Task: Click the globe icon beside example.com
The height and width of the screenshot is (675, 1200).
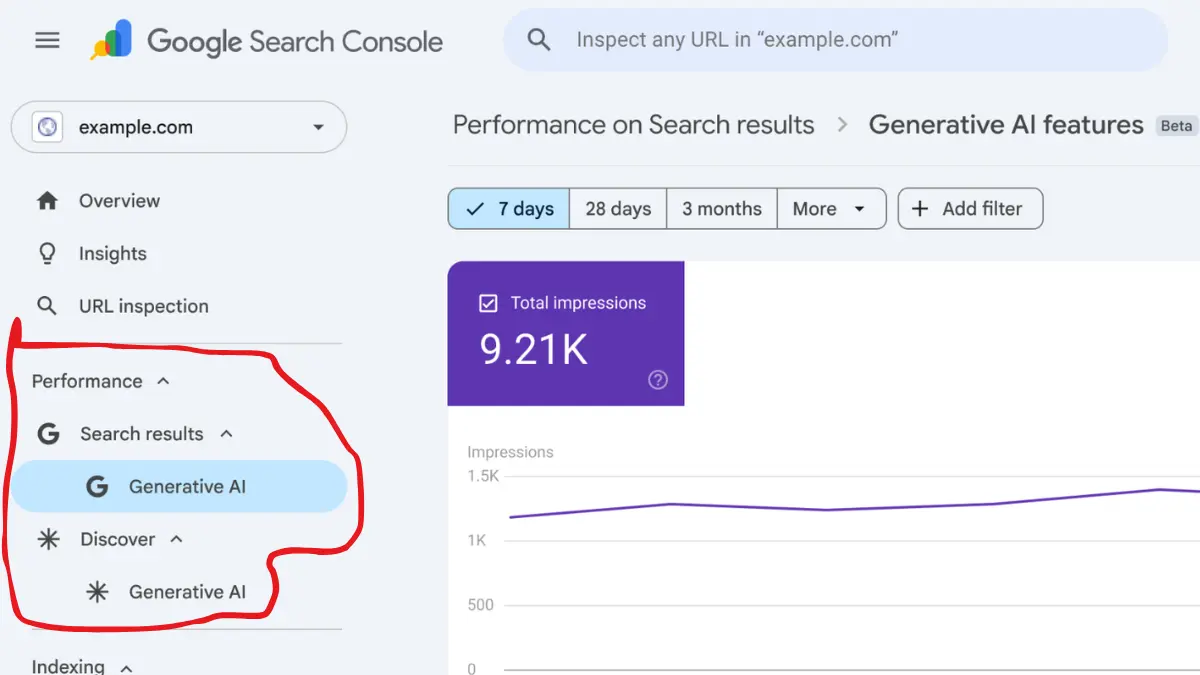Action: 47,127
